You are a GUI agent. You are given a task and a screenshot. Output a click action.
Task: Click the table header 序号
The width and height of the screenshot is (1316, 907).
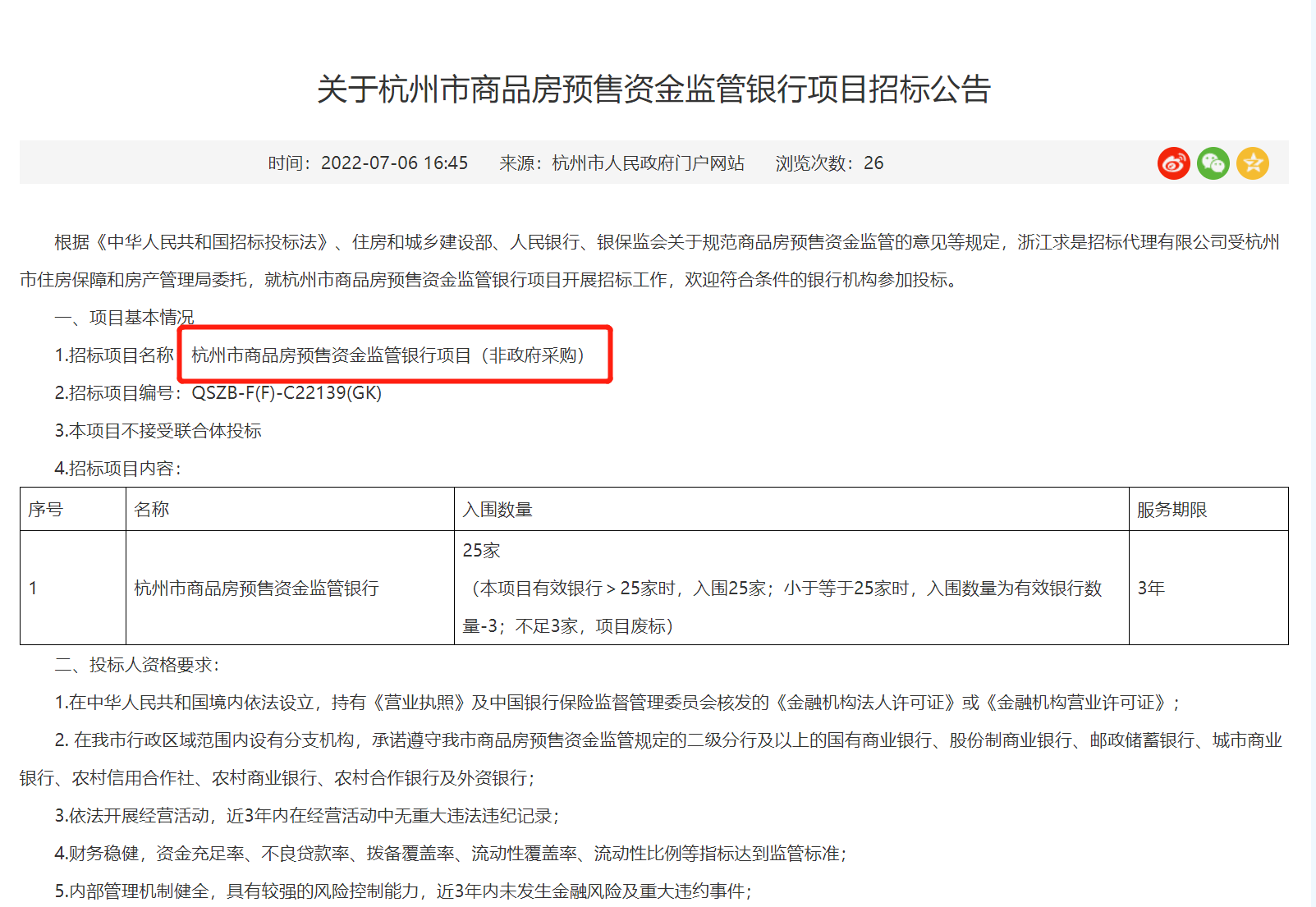pyautogui.click(x=45, y=510)
